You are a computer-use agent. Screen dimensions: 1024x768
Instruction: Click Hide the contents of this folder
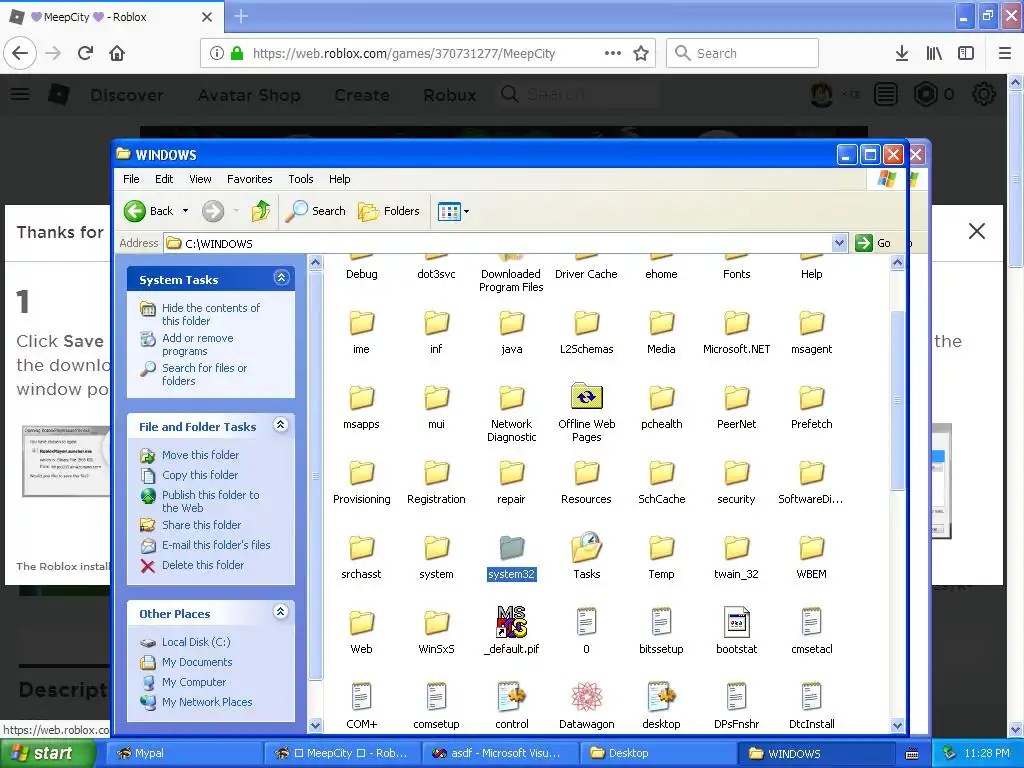pos(210,314)
